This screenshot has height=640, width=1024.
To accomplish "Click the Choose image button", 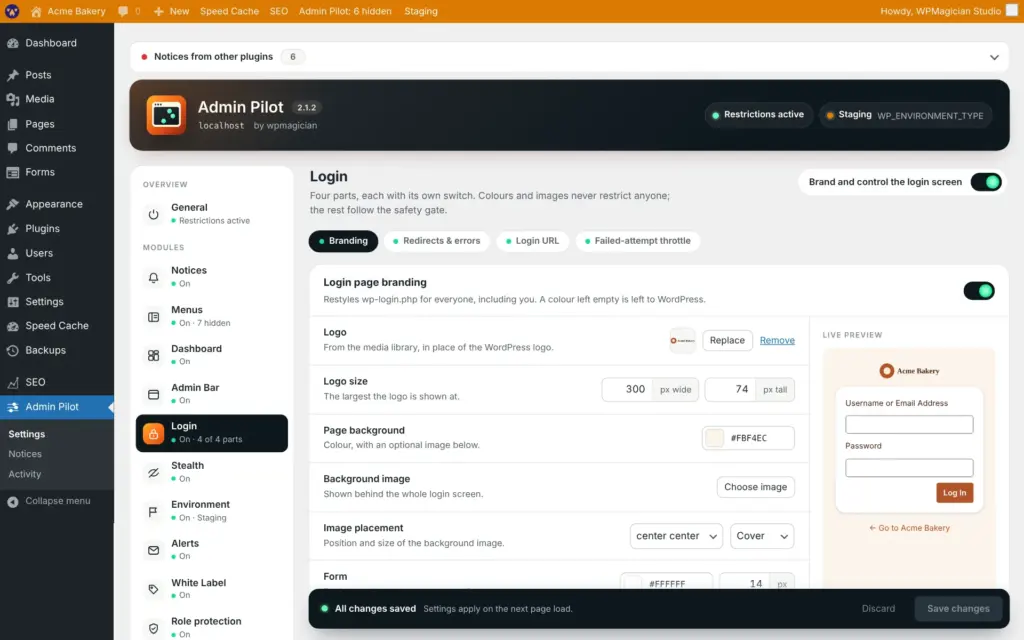I will click(x=756, y=487).
